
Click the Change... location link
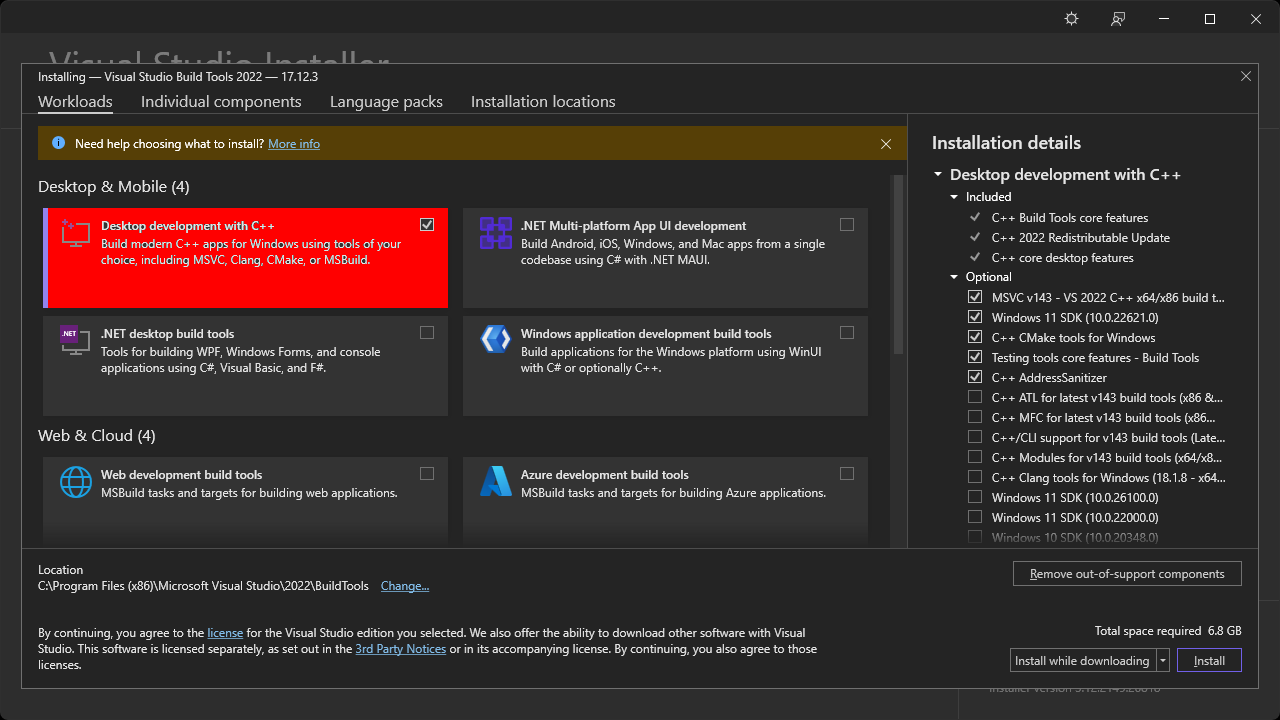point(405,586)
